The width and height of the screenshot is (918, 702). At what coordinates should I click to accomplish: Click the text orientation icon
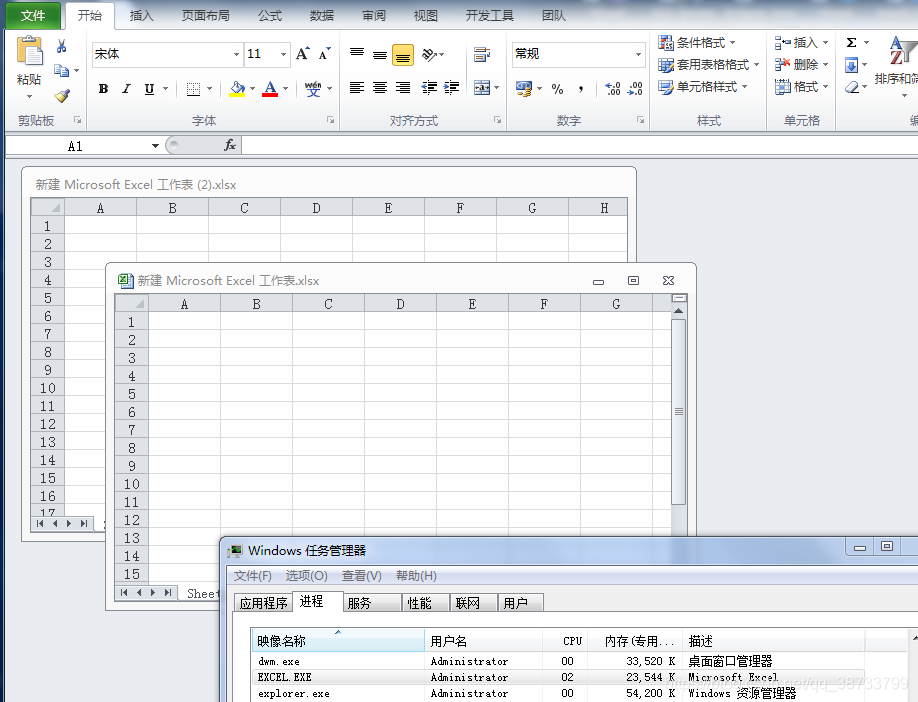429,54
